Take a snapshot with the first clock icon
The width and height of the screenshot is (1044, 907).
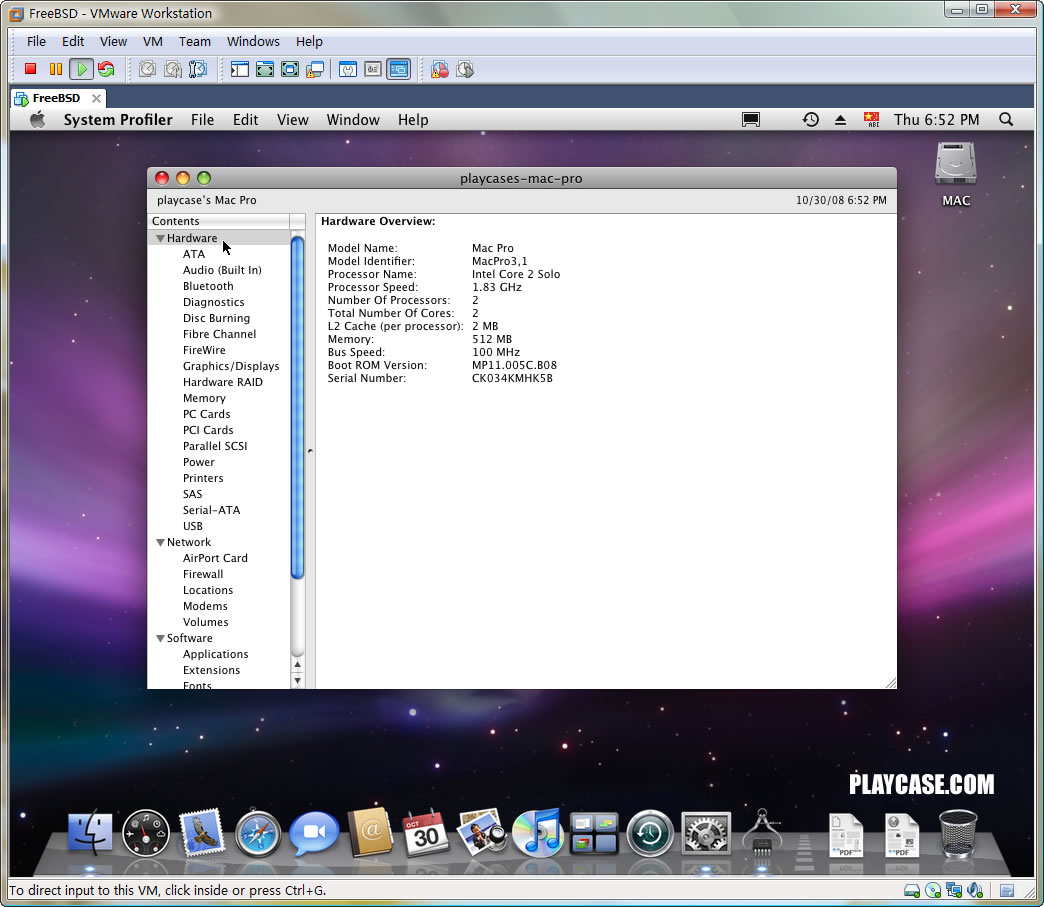pos(147,69)
